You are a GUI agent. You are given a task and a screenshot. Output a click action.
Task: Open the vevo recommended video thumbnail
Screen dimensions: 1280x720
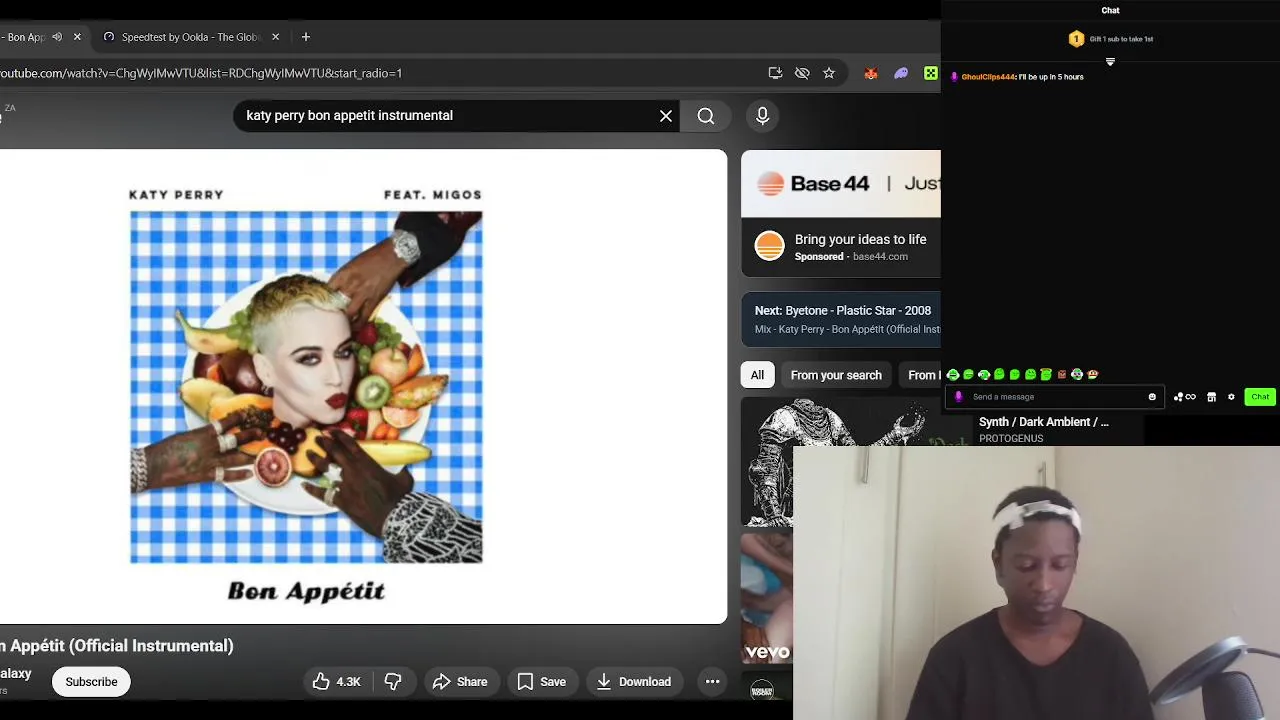[x=767, y=598]
